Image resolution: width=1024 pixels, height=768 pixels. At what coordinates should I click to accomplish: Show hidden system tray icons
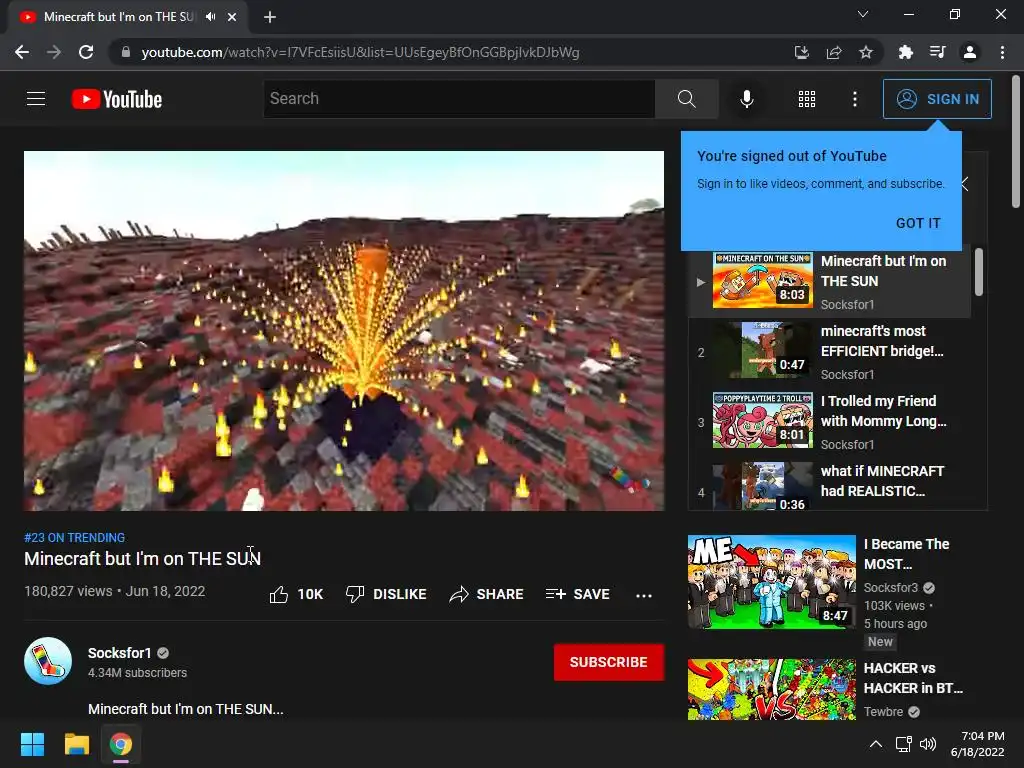876,744
